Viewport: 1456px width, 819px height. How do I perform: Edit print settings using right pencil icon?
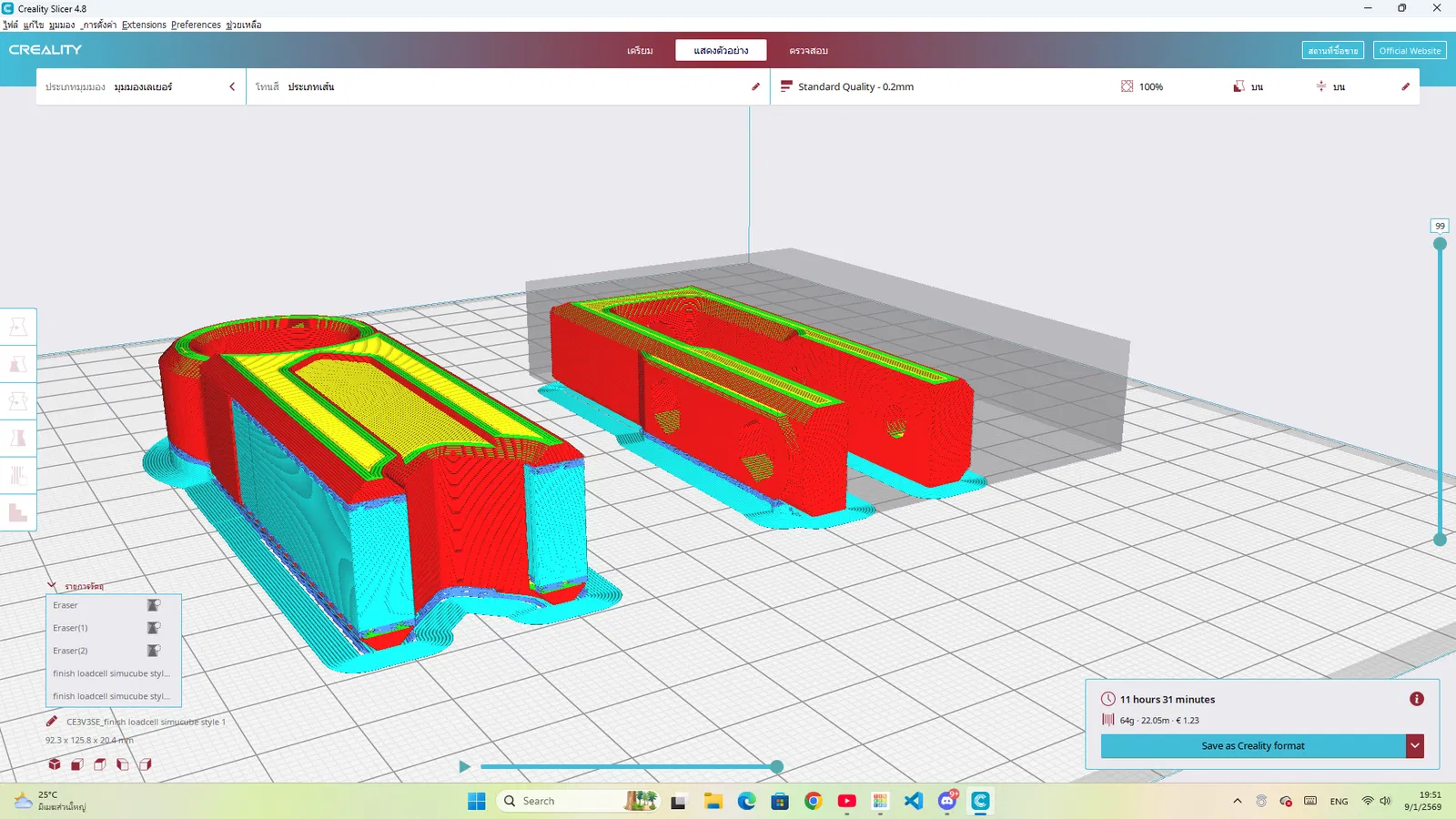pyautogui.click(x=1405, y=86)
